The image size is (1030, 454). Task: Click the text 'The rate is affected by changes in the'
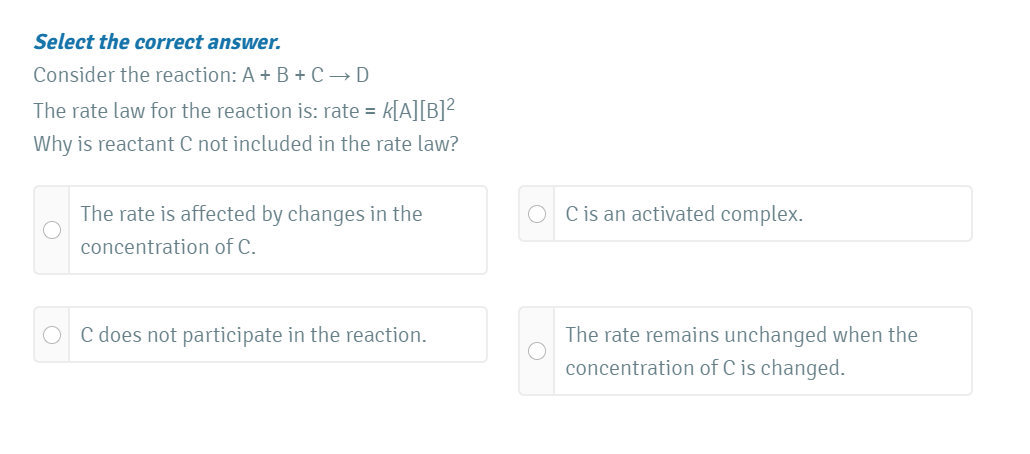(x=251, y=214)
